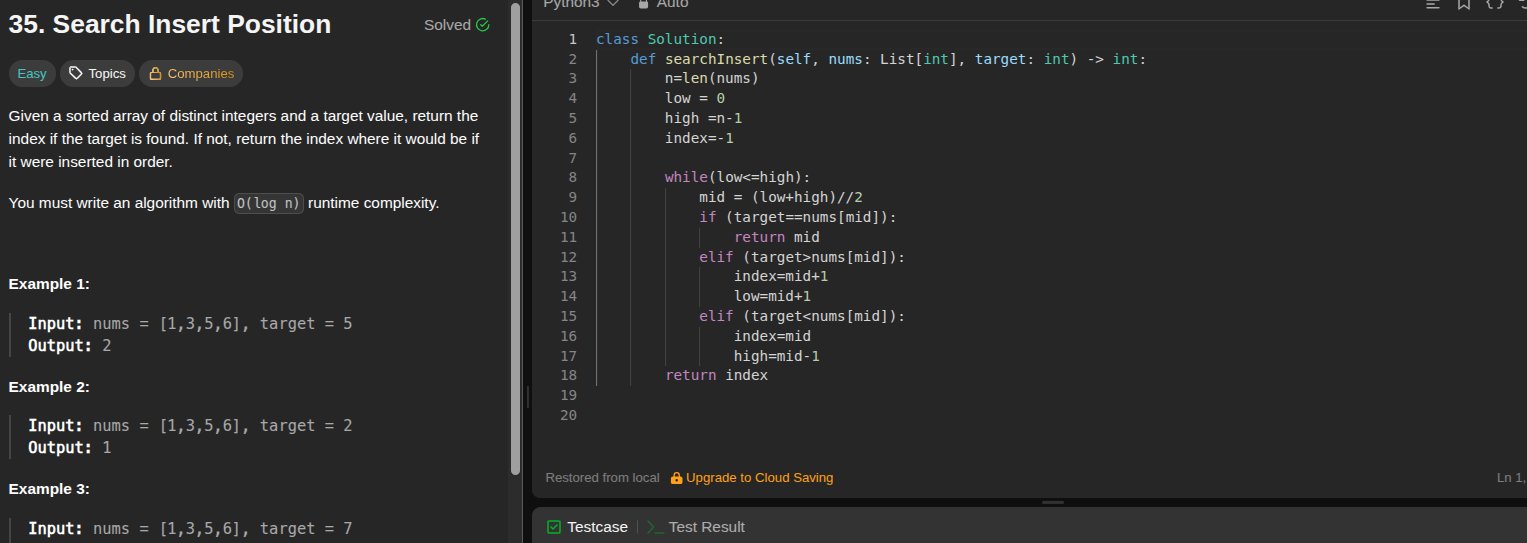Image resolution: width=1527 pixels, height=543 pixels.
Task: Click the lock icon on Companies badge
Action: [x=155, y=73]
